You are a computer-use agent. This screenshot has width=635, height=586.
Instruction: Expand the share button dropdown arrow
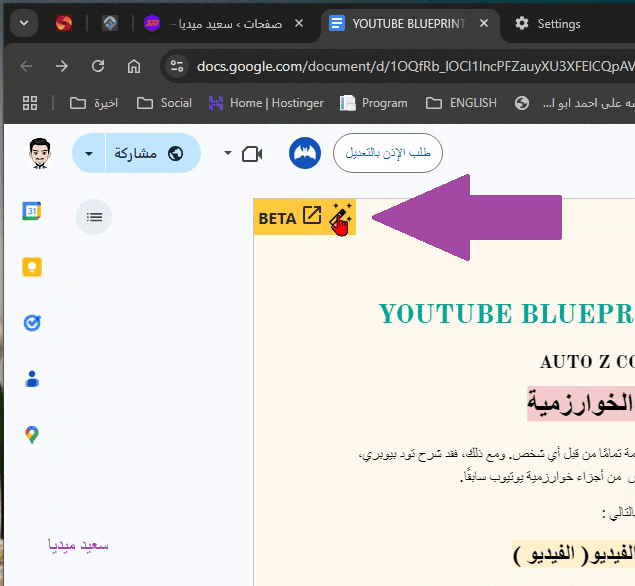tap(90, 153)
